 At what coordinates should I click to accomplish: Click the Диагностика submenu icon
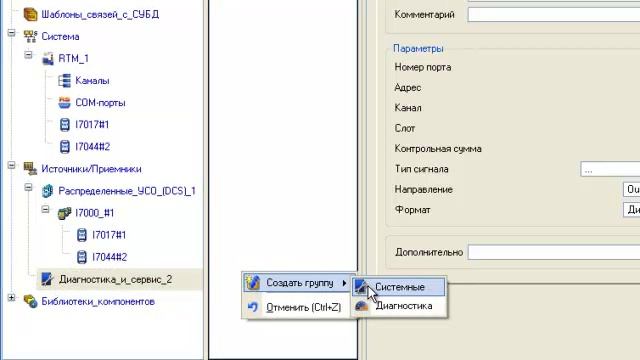pos(362,306)
